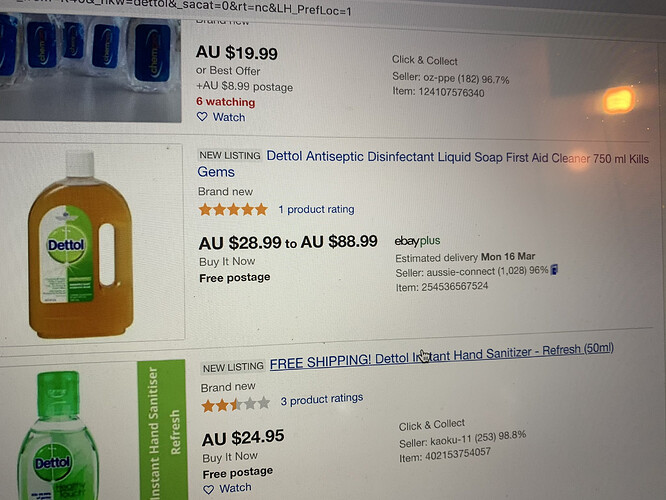Screen dimensions: 666x500
Task: Open the '1 product rating' link
Action: 316,209
